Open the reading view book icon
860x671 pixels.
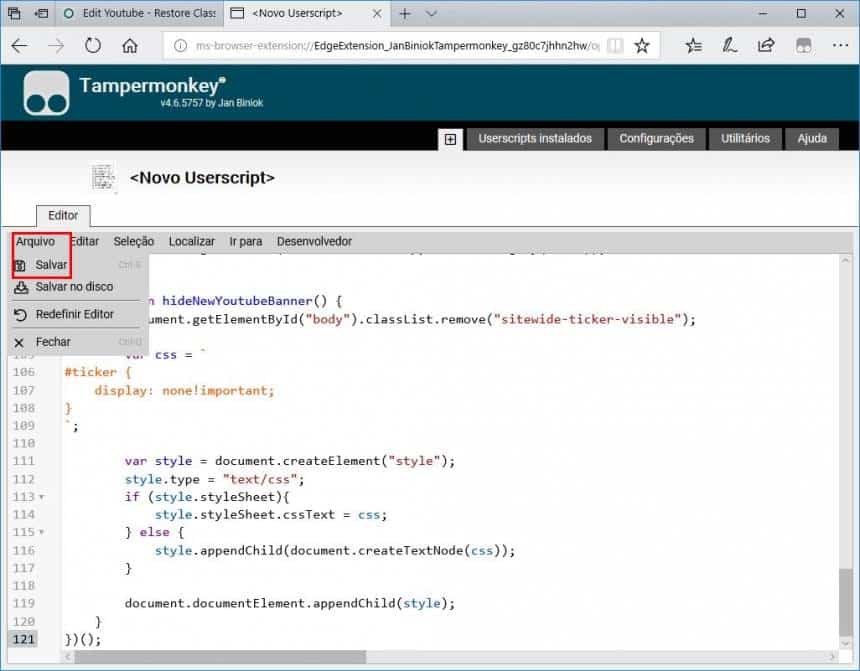[x=615, y=46]
